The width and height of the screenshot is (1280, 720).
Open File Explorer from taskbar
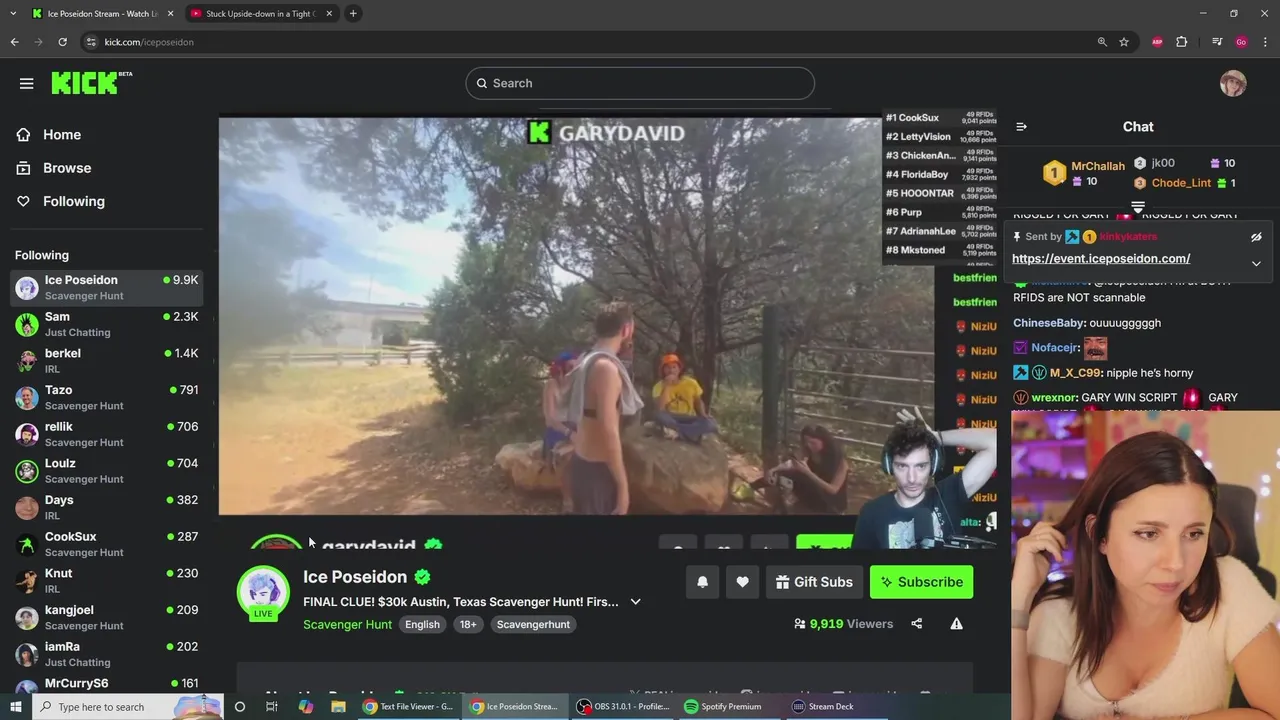pos(338,706)
